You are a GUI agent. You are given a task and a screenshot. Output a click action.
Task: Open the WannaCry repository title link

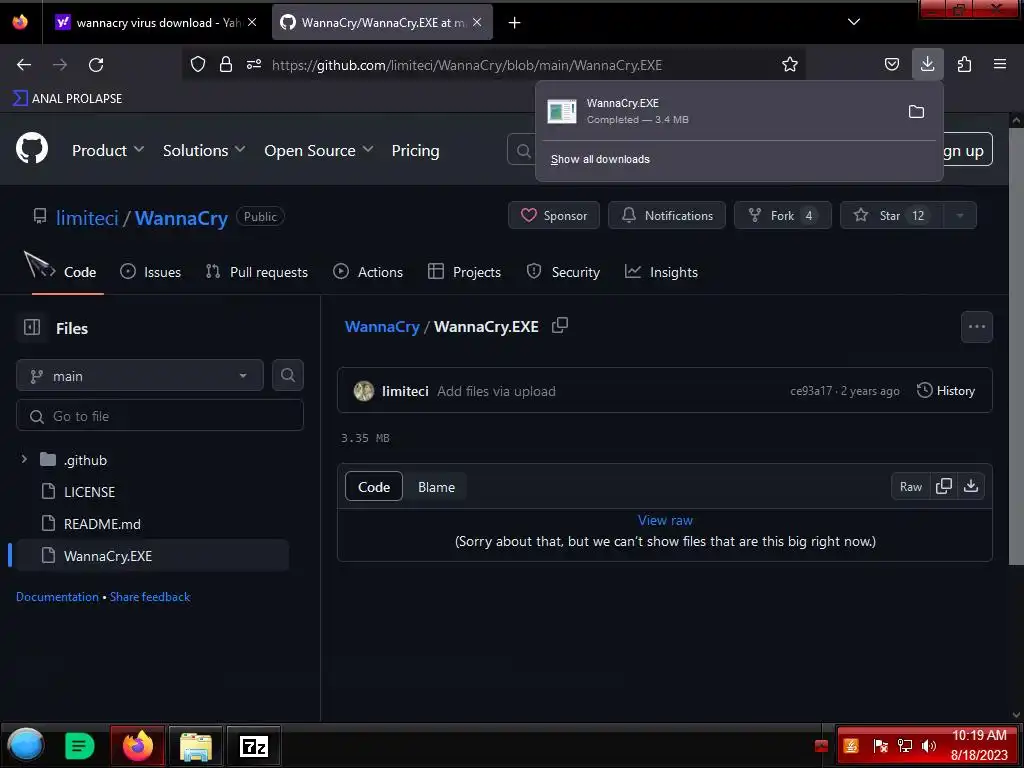coord(181,217)
